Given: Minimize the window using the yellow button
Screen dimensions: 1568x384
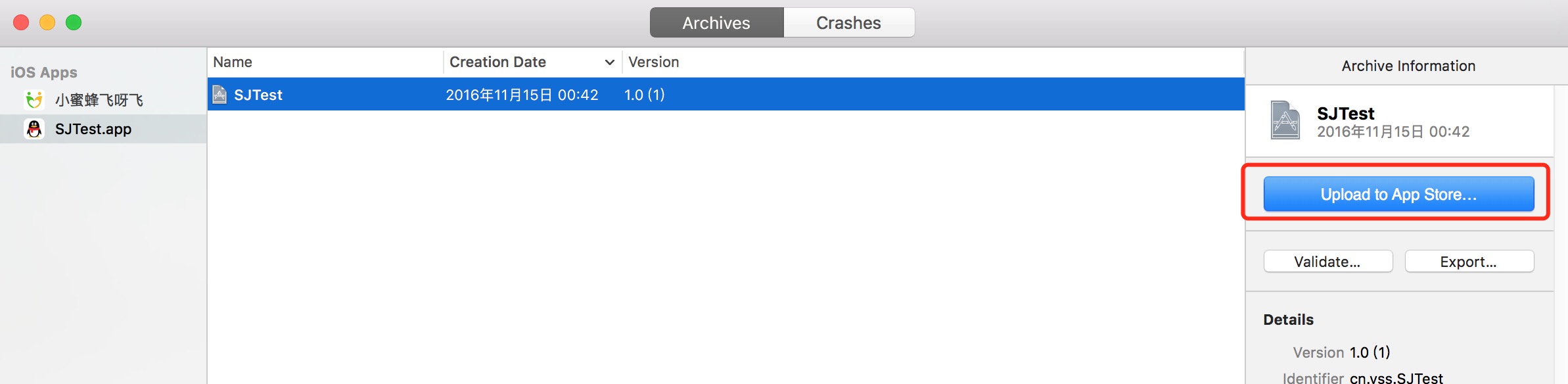Looking at the screenshot, I should [47, 22].
